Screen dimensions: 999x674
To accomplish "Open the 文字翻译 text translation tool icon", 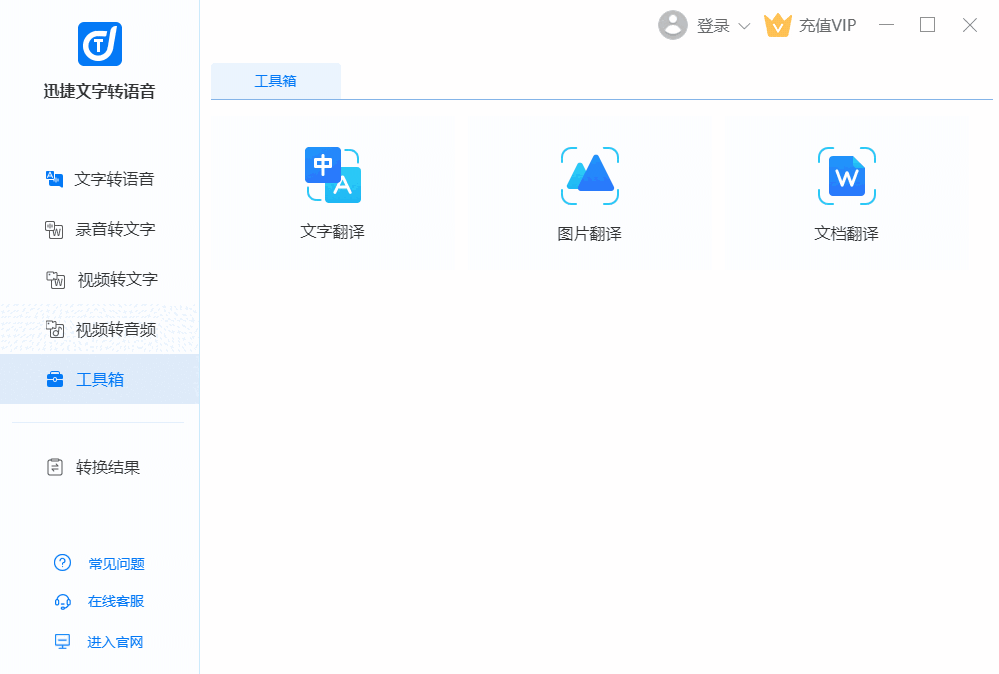I will point(333,176).
